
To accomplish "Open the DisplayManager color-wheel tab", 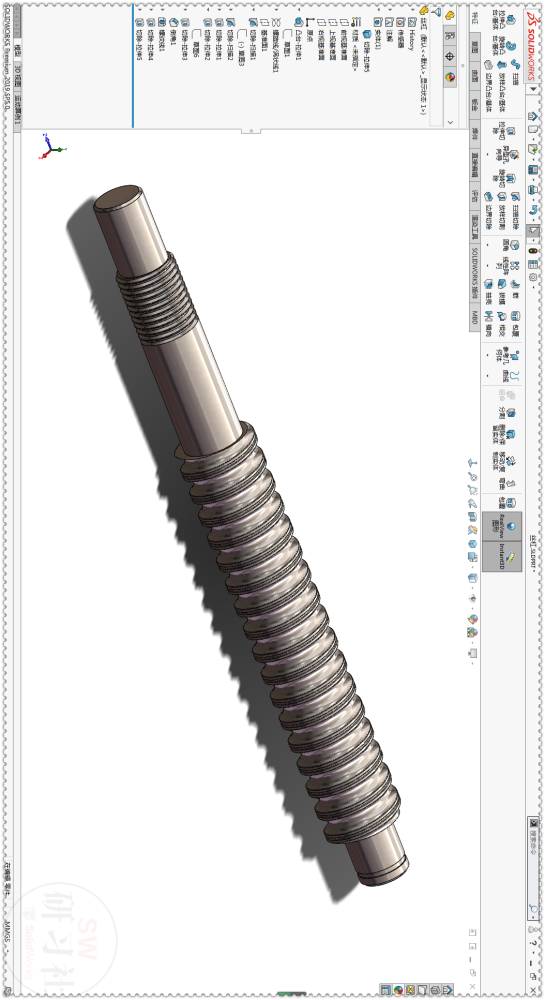I will point(449,77).
